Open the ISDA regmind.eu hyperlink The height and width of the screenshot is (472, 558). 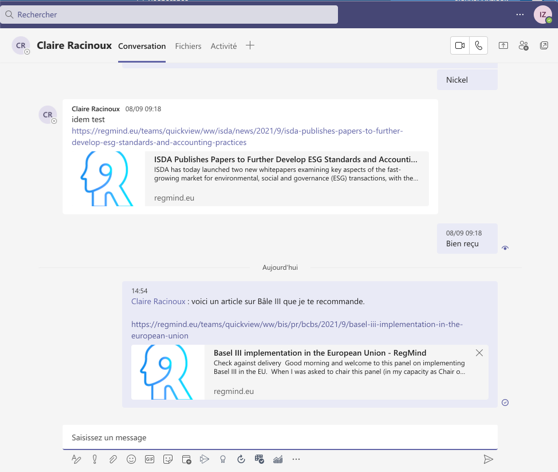click(237, 136)
